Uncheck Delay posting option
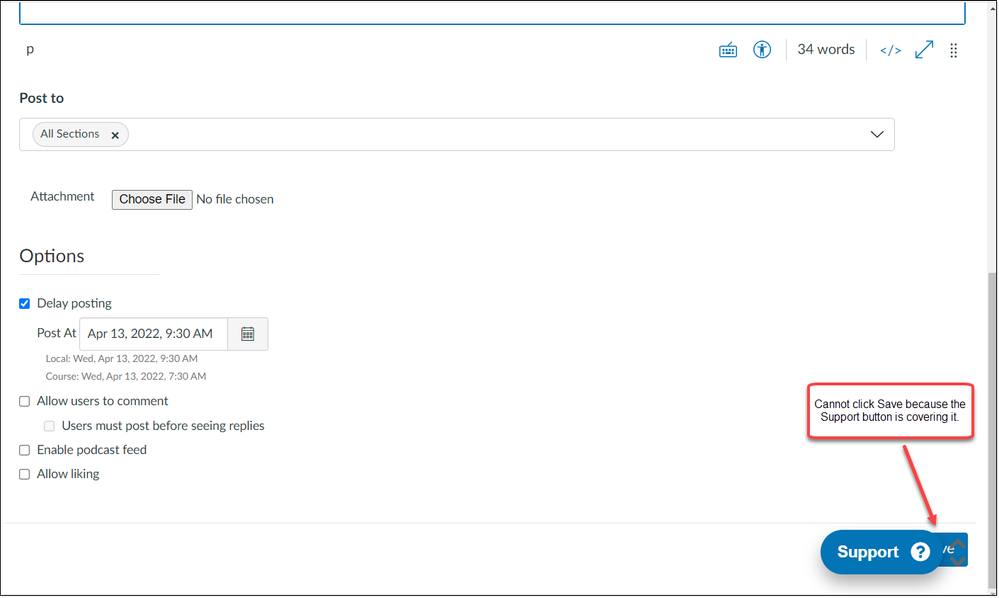 tap(25, 304)
